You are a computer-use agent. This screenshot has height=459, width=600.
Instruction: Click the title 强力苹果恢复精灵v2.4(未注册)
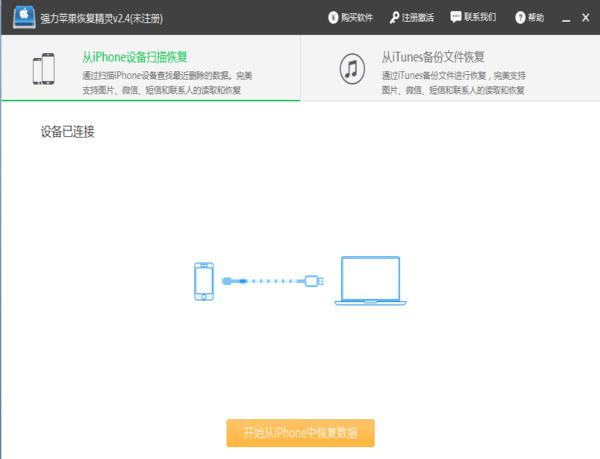point(101,18)
